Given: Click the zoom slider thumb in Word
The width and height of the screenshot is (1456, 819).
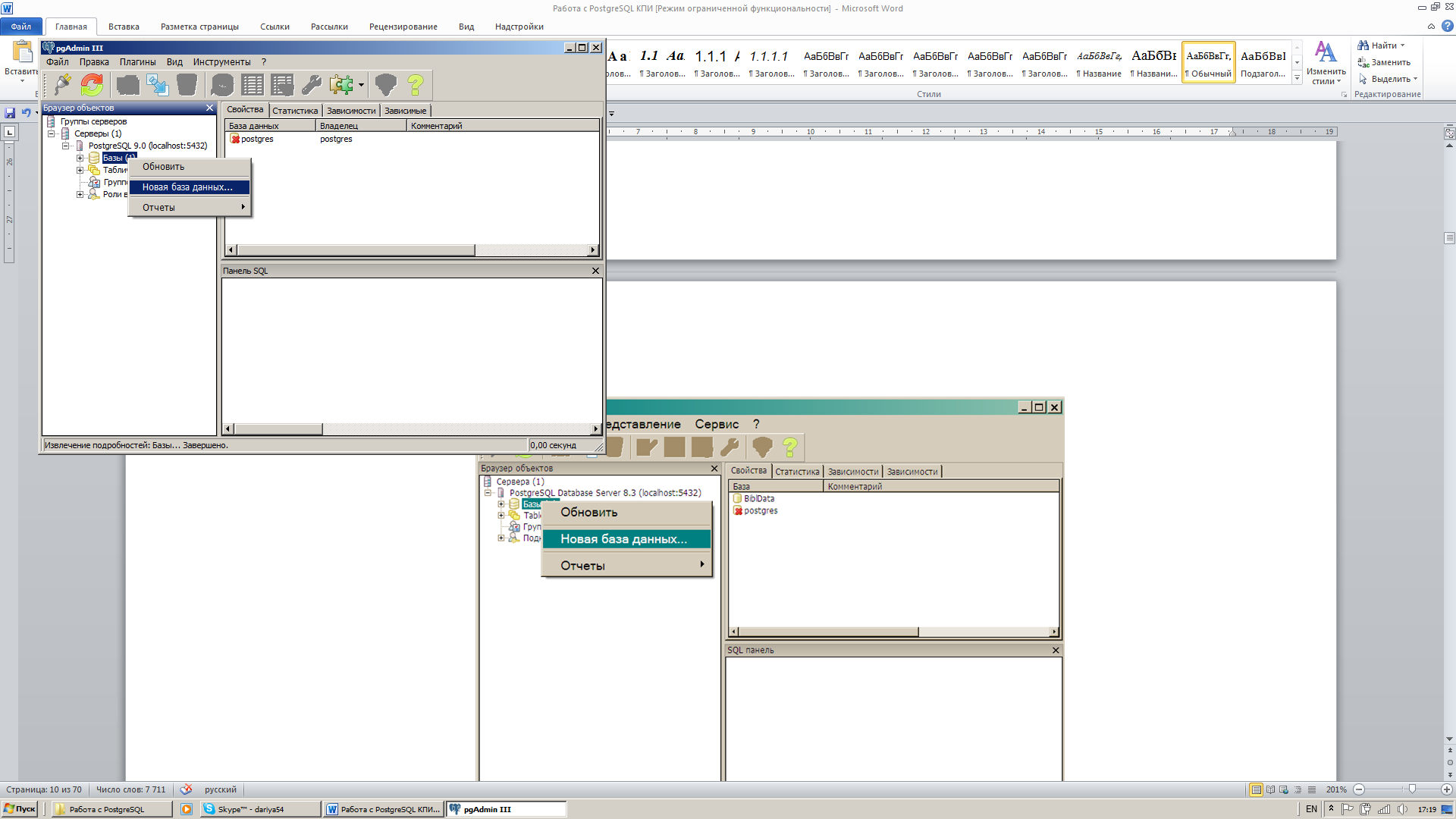Looking at the screenshot, I should point(1411,789).
